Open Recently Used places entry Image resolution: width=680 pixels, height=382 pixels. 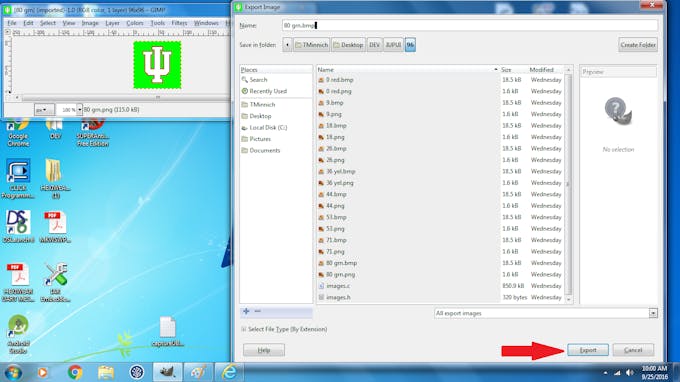tap(268, 91)
